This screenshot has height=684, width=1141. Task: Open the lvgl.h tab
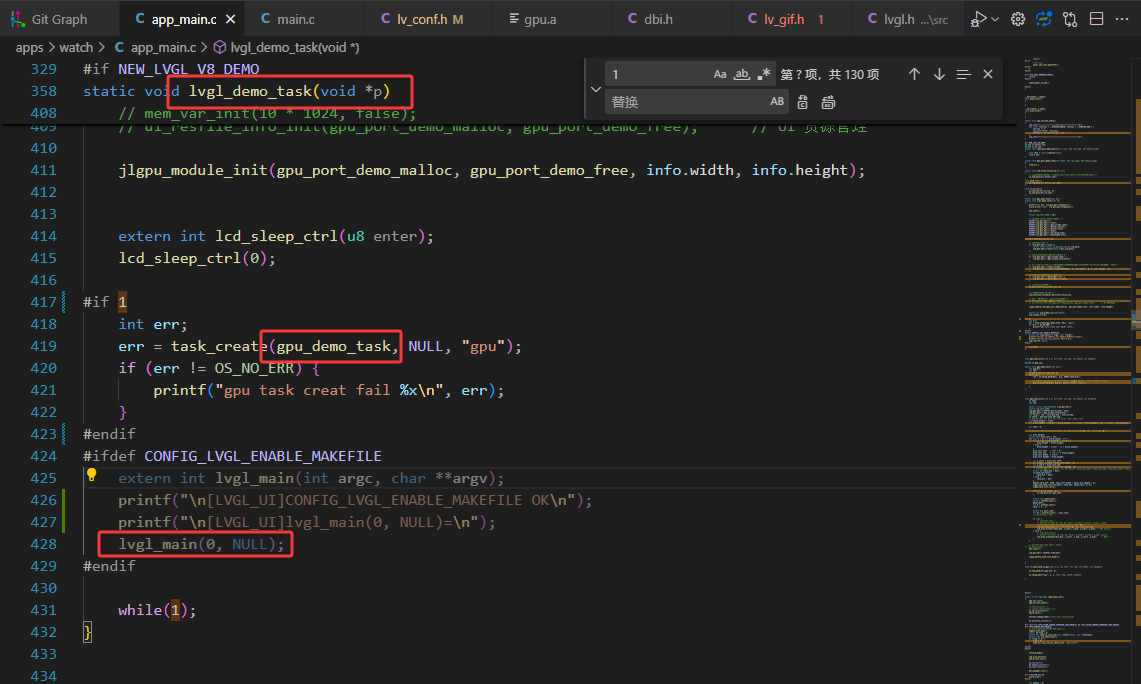tap(907, 19)
